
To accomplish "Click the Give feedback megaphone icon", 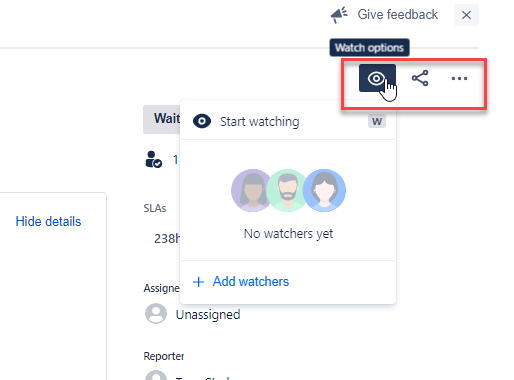I will [339, 15].
